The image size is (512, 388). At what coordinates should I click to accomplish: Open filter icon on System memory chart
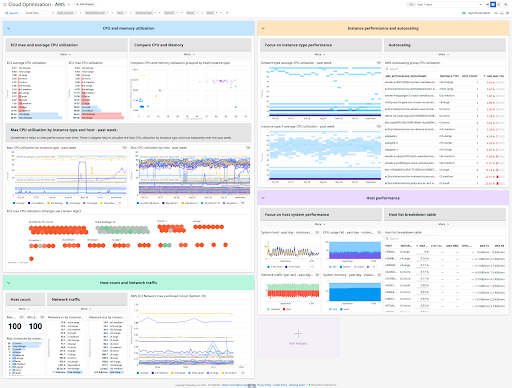pos(379,275)
